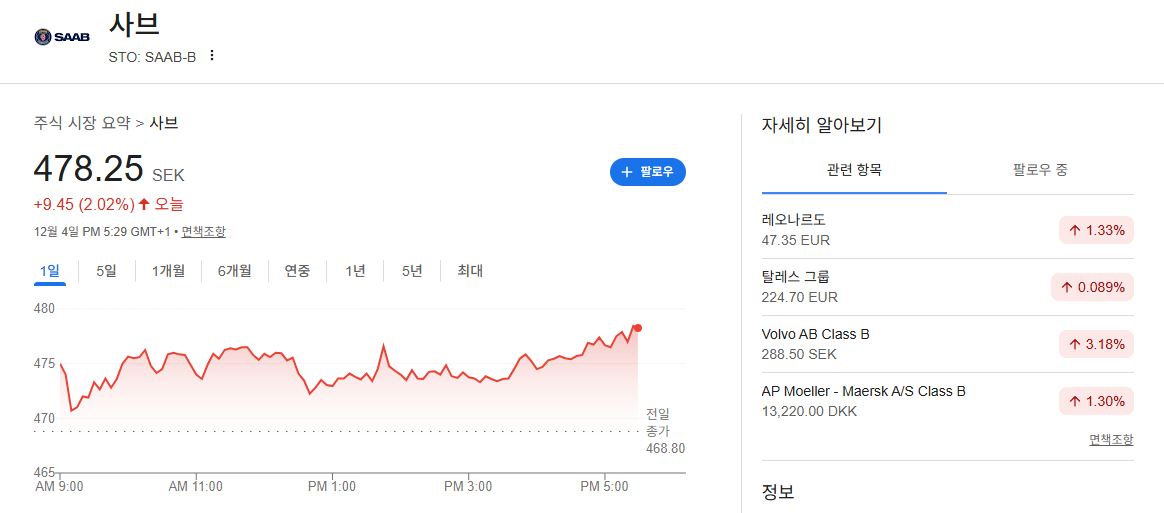Viewport: 1164px width, 513px height.
Task: Click the red endpoint marker on the chart
Action: click(638, 328)
